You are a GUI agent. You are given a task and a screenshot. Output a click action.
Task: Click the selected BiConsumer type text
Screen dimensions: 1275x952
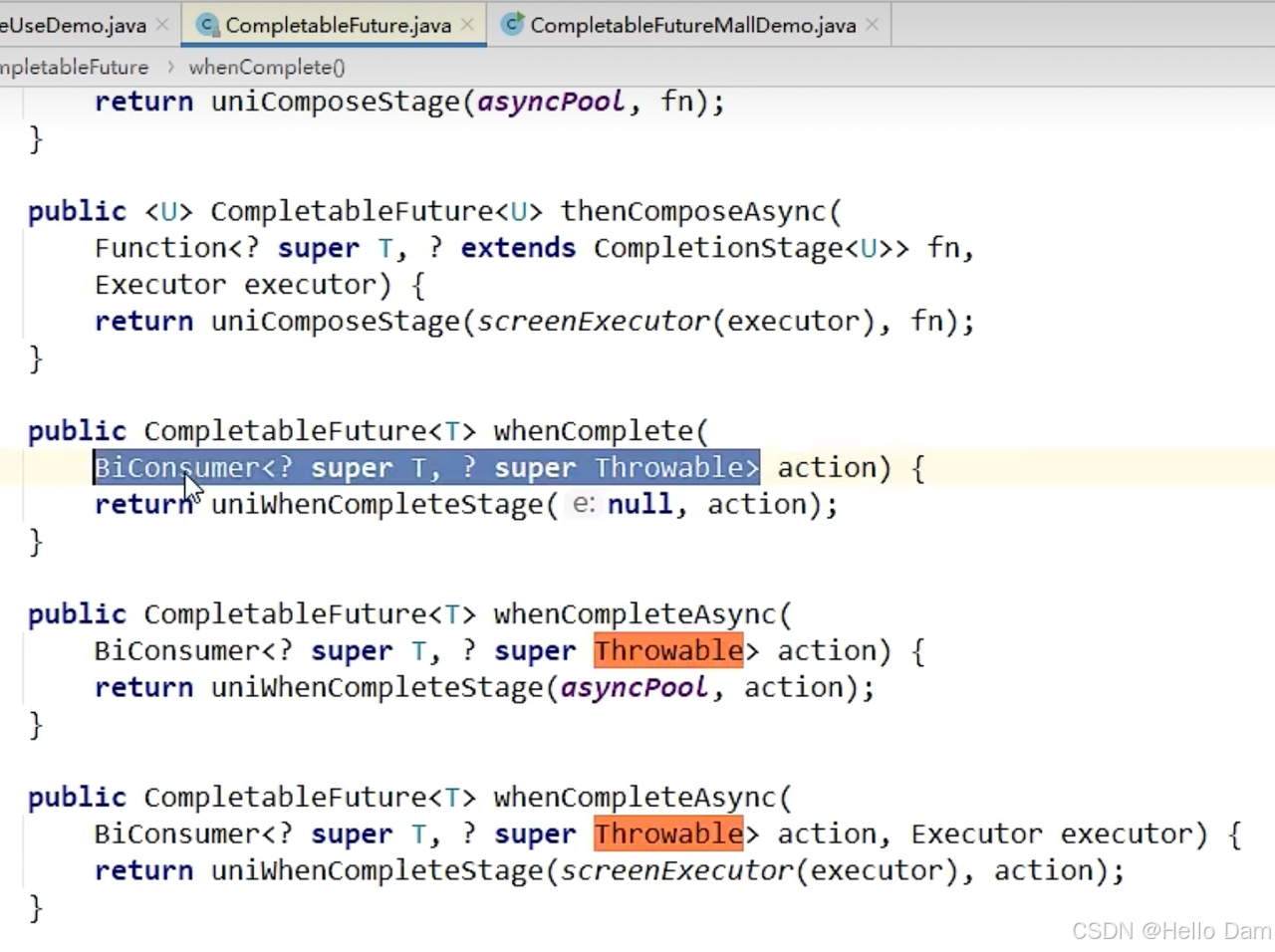point(426,467)
